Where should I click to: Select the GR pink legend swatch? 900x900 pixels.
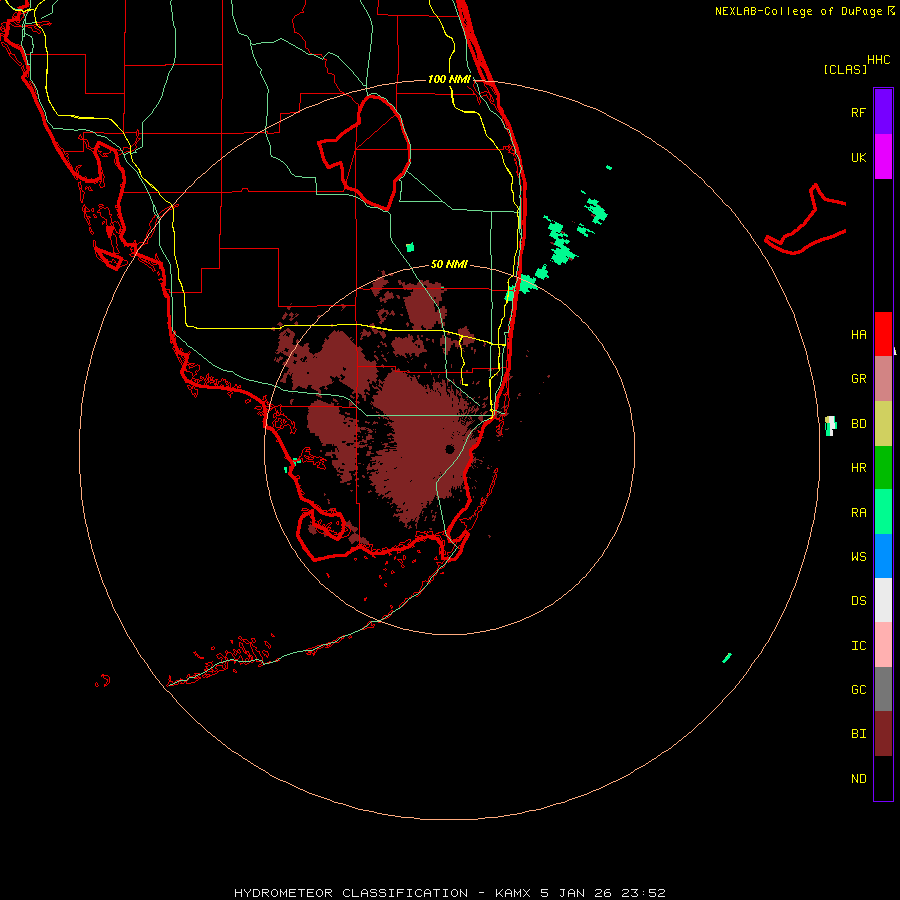pos(883,379)
